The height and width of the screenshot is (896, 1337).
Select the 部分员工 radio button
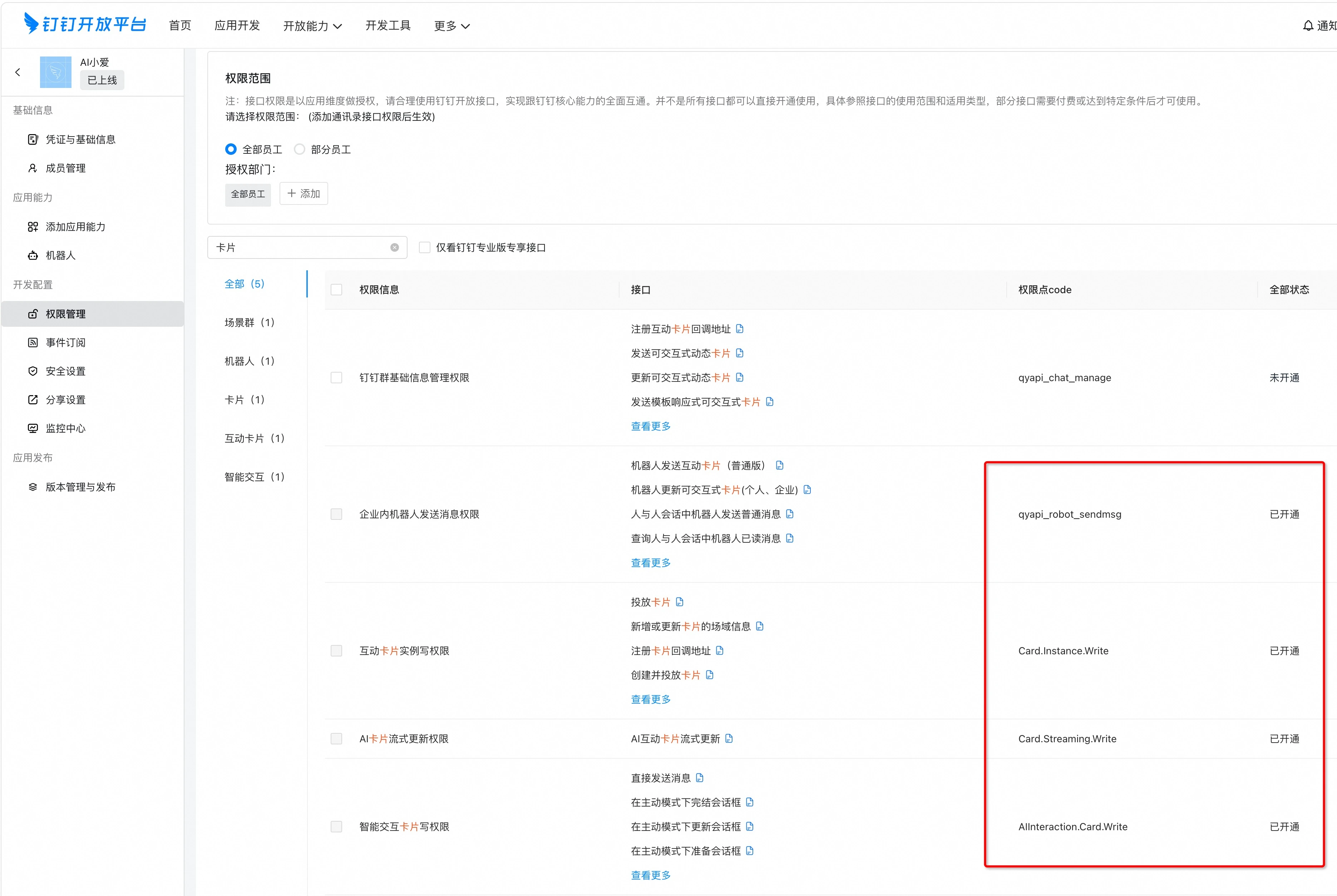[300, 149]
